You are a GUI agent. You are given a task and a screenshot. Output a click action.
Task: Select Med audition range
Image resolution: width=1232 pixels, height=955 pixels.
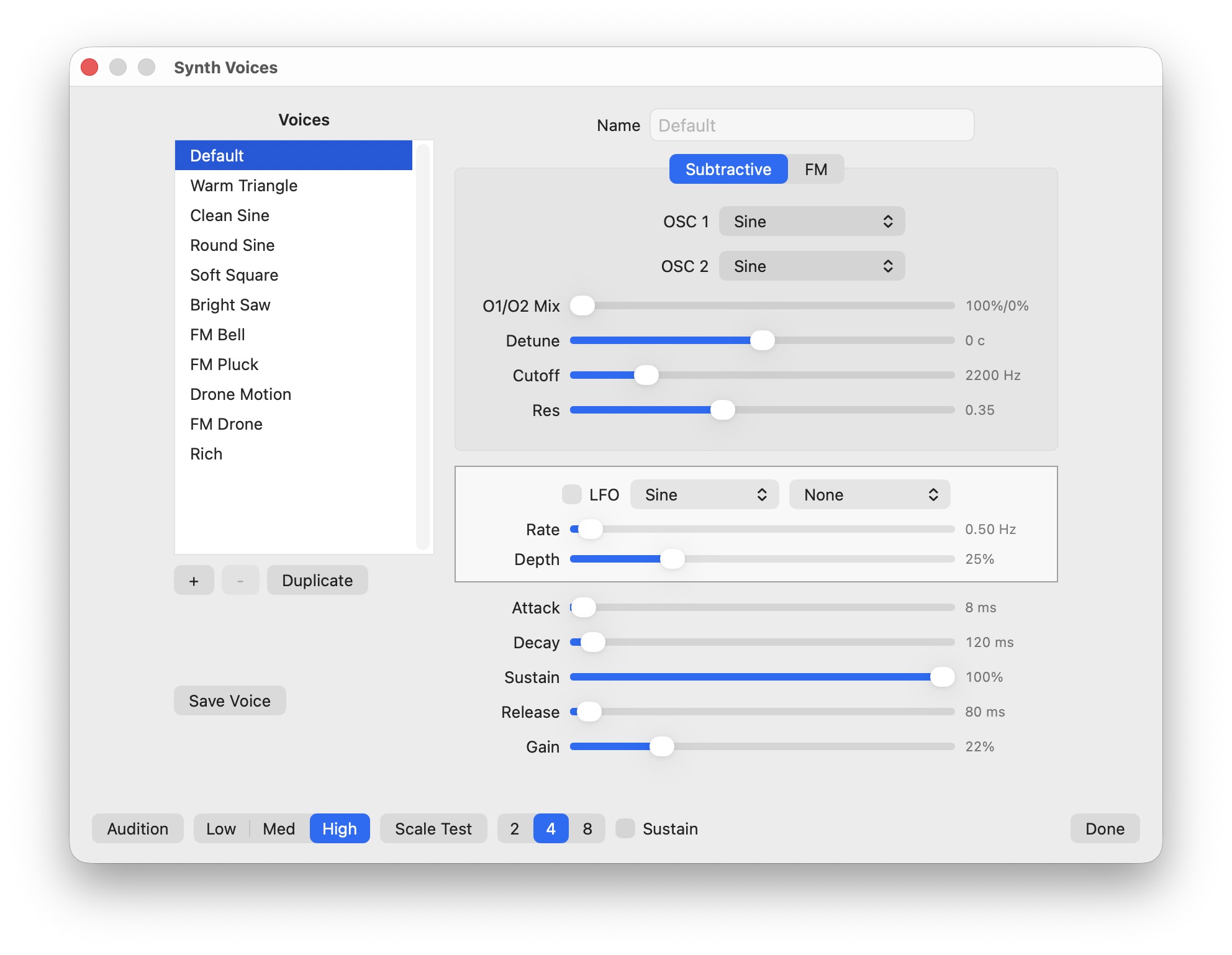[279, 828]
